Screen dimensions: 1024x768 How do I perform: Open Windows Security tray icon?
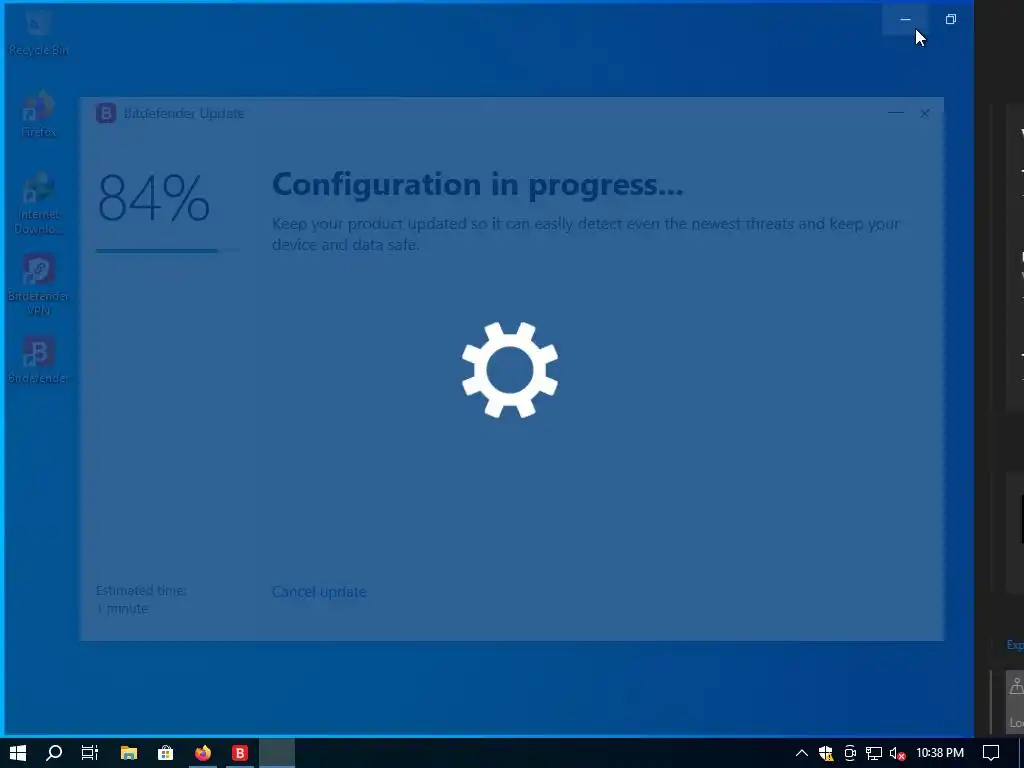click(x=826, y=754)
